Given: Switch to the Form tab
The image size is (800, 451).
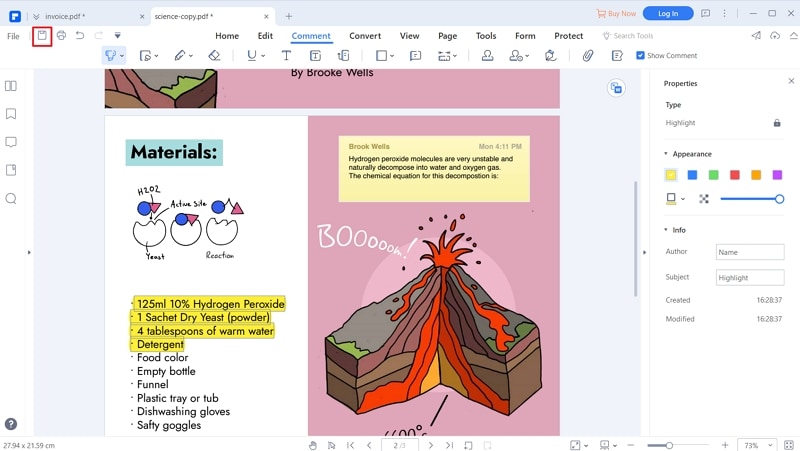Looking at the screenshot, I should coord(525,36).
